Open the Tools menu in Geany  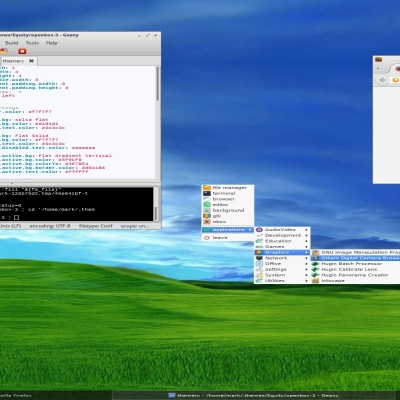pyautogui.click(x=32, y=43)
